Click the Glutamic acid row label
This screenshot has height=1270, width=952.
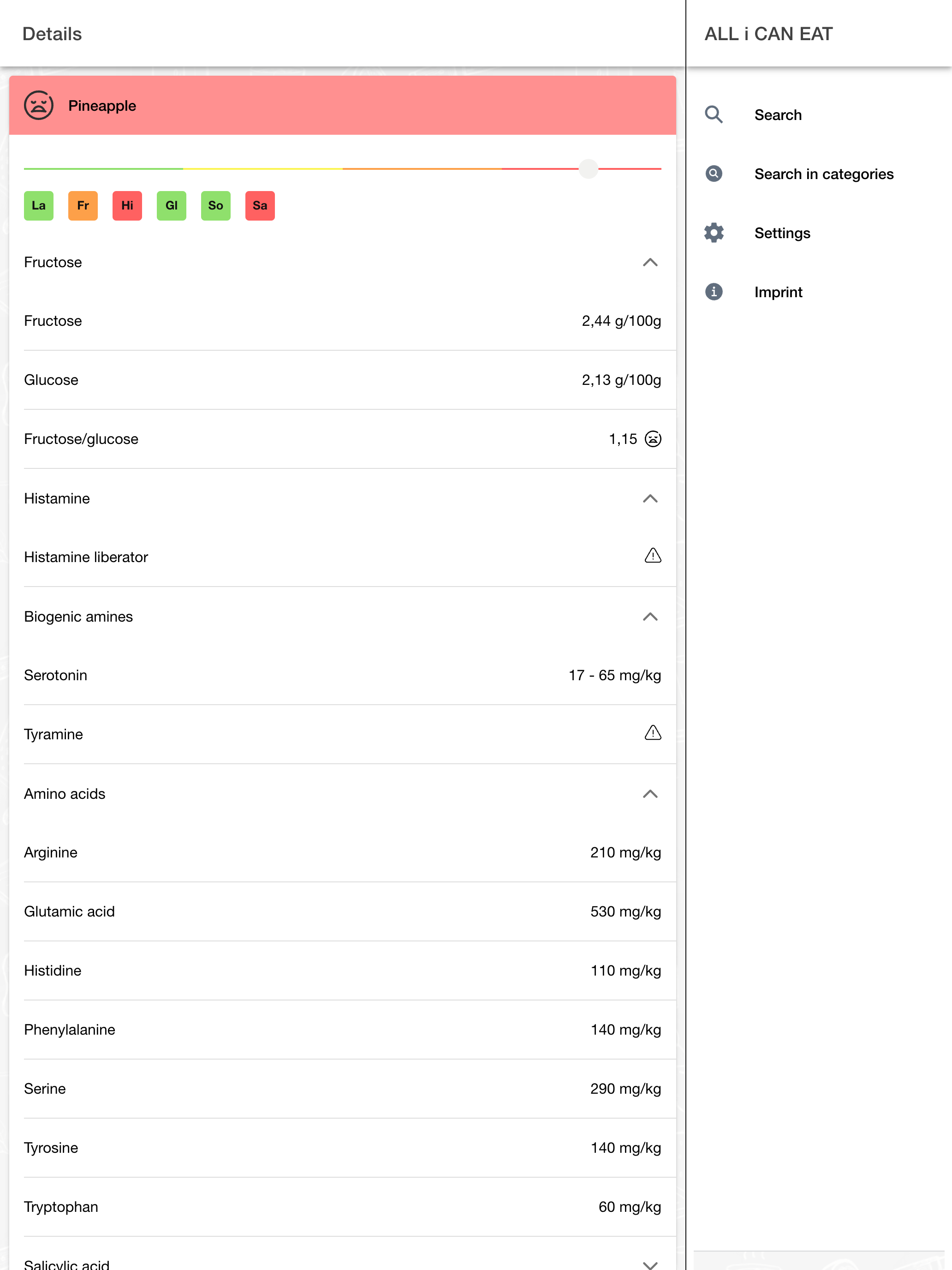[x=70, y=912]
